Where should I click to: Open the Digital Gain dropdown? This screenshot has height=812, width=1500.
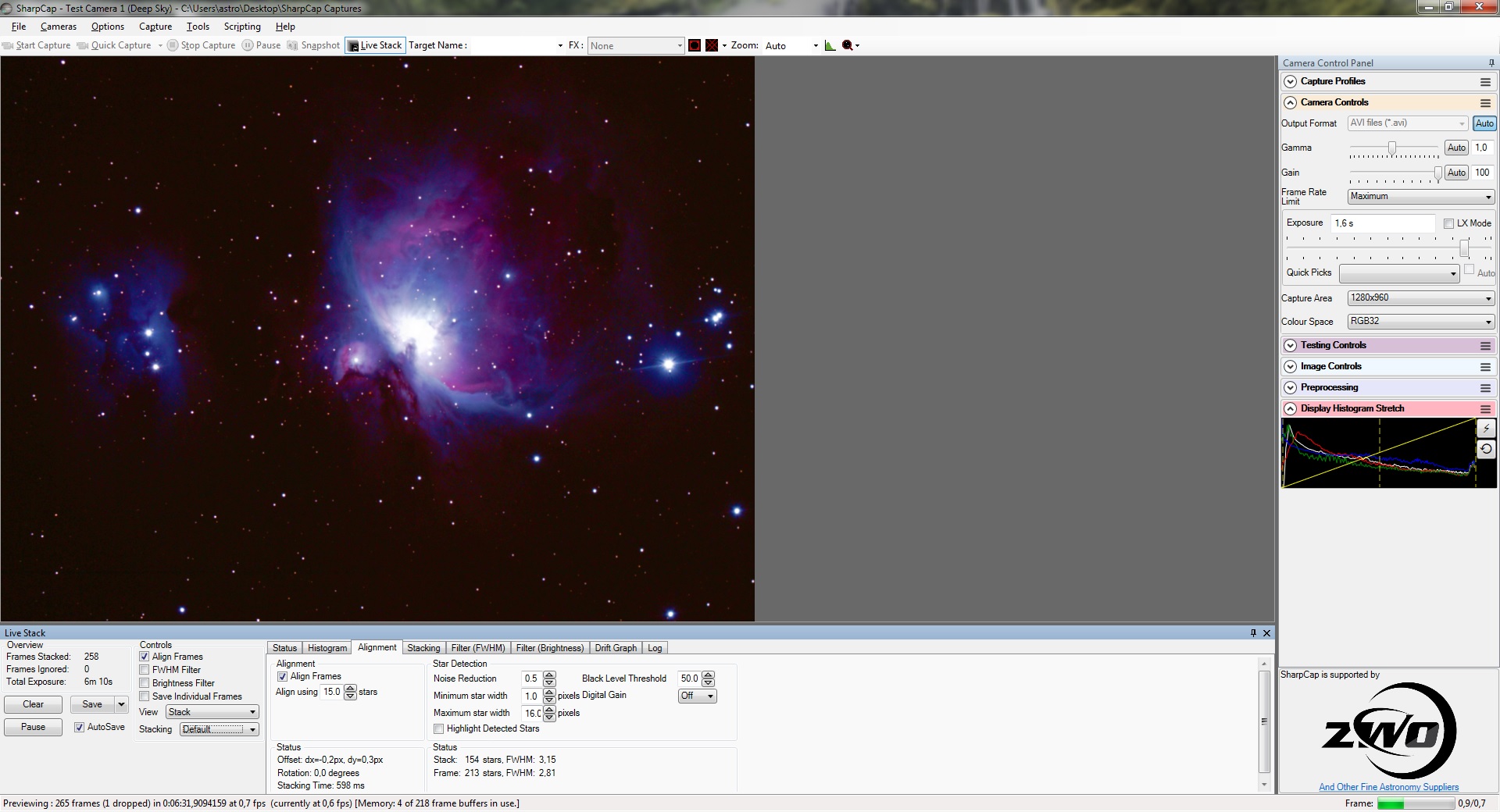698,696
